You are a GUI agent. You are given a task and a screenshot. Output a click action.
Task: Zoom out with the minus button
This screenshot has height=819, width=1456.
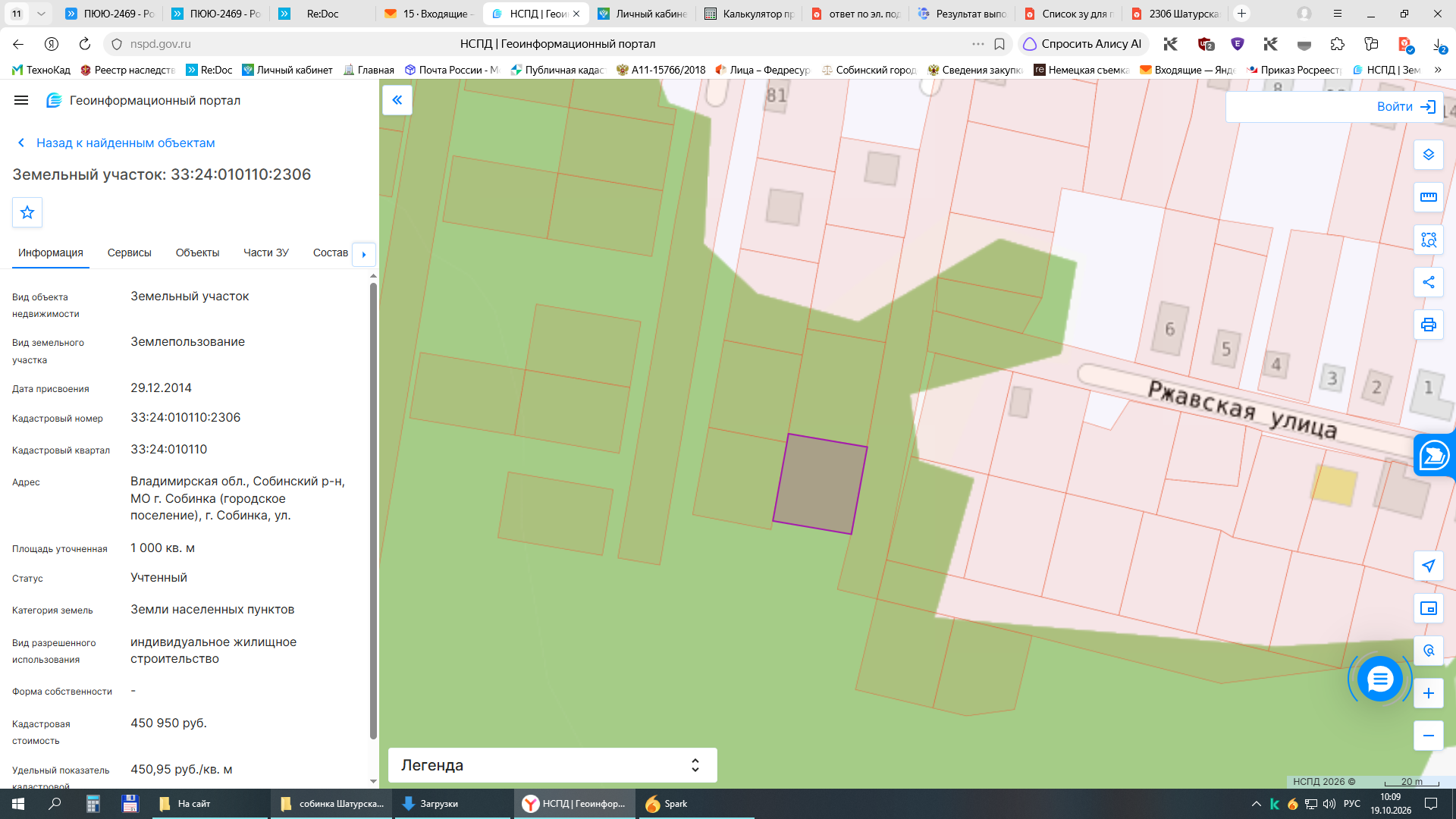[1429, 736]
